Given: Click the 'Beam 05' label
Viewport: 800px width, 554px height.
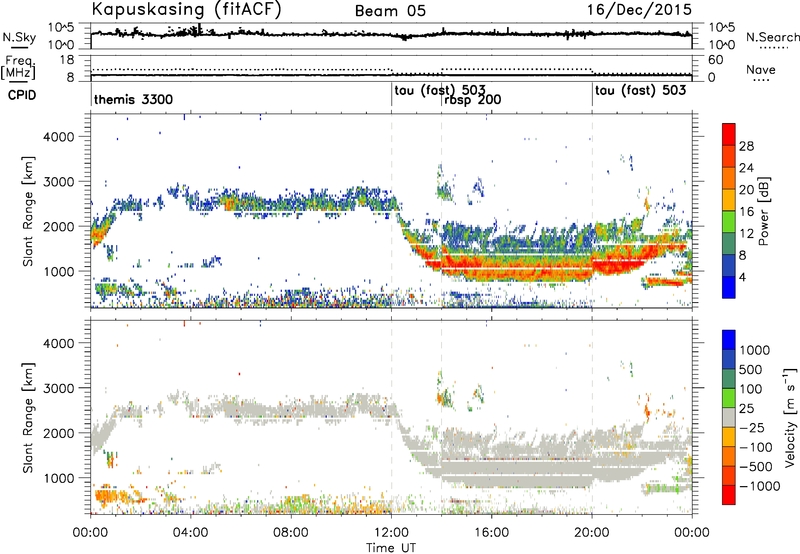Looking at the screenshot, I should tap(390, 11).
